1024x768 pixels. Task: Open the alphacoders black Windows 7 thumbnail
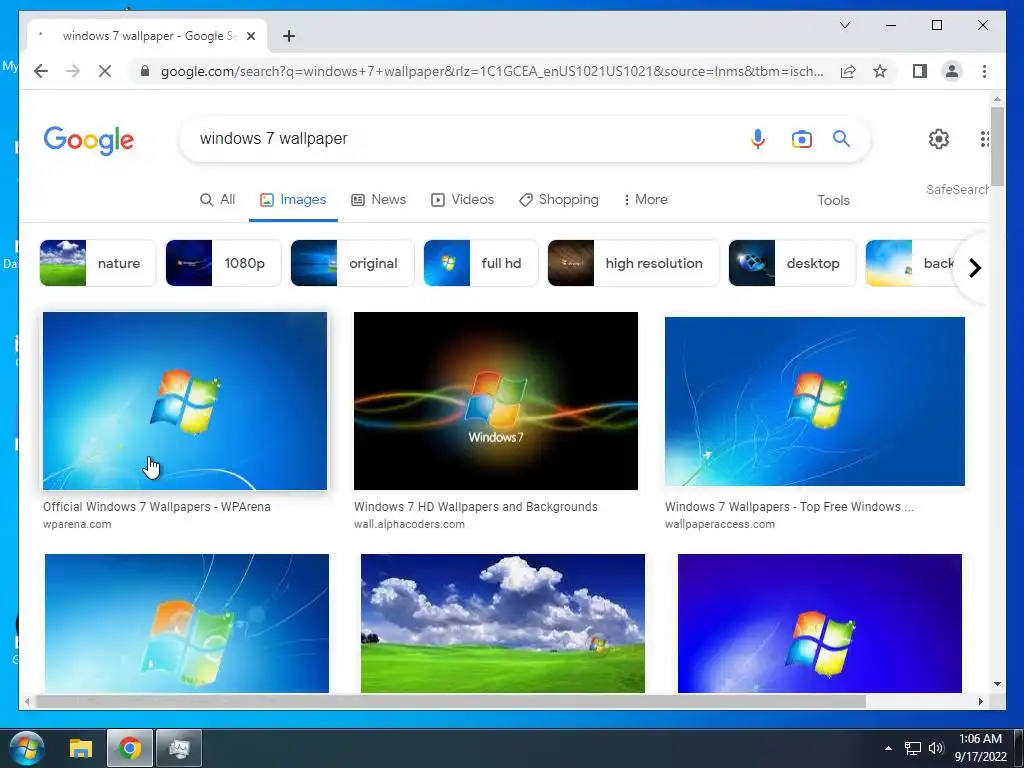pyautogui.click(x=496, y=401)
